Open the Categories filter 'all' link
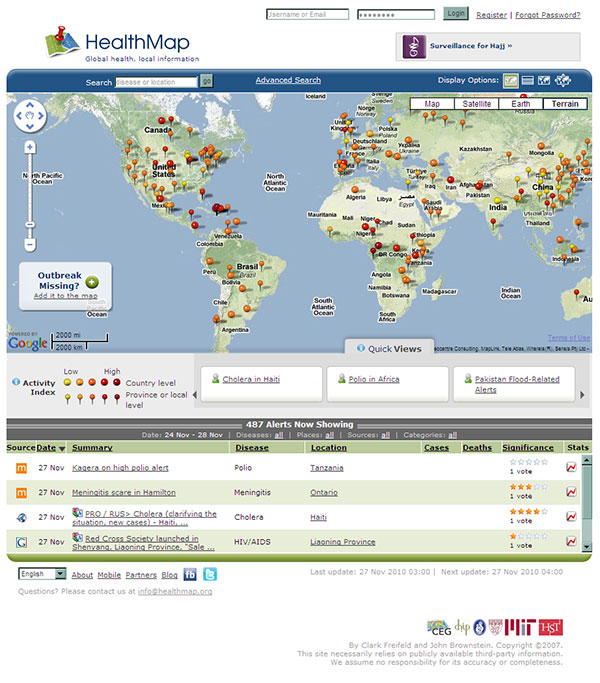The width and height of the screenshot is (600, 683). click(x=452, y=435)
